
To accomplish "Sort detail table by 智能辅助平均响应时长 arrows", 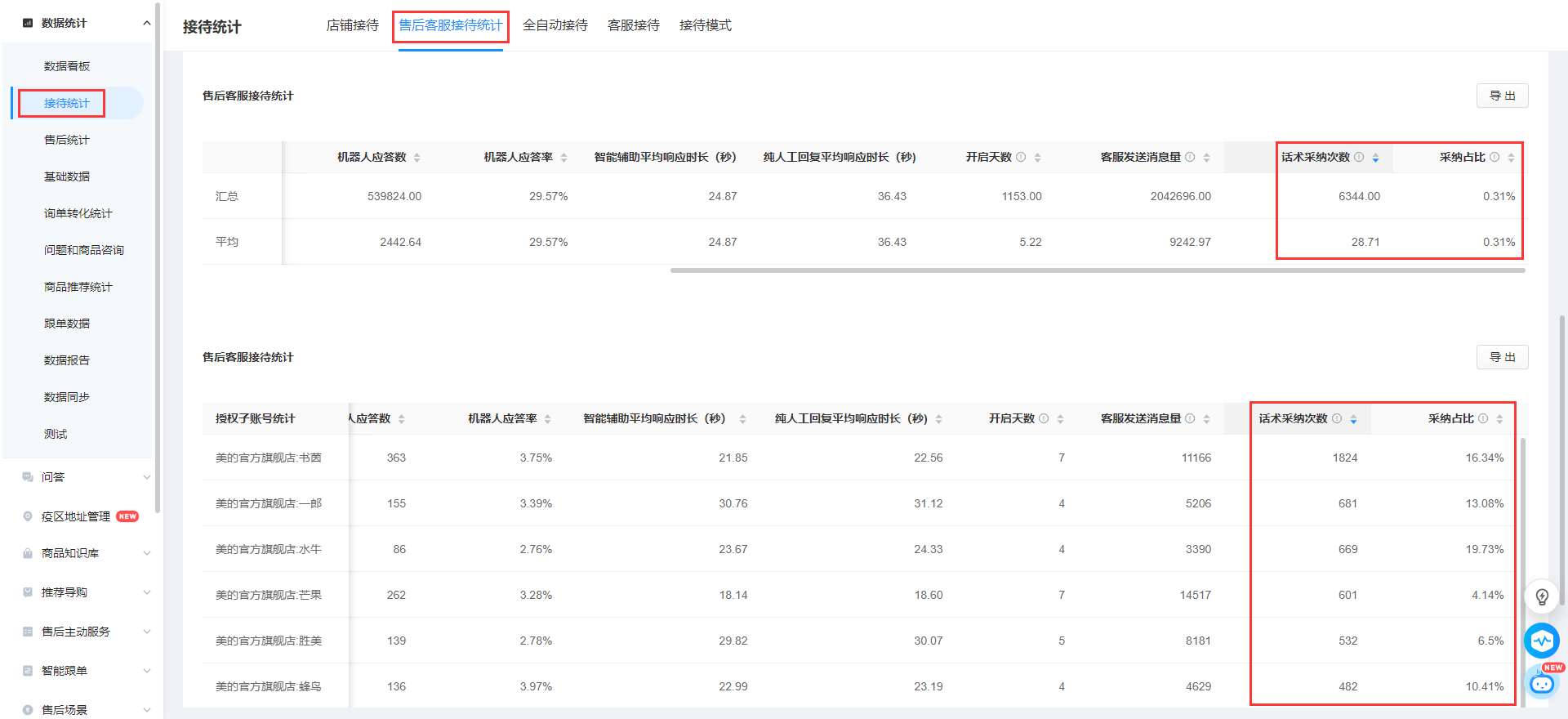I will tap(742, 419).
